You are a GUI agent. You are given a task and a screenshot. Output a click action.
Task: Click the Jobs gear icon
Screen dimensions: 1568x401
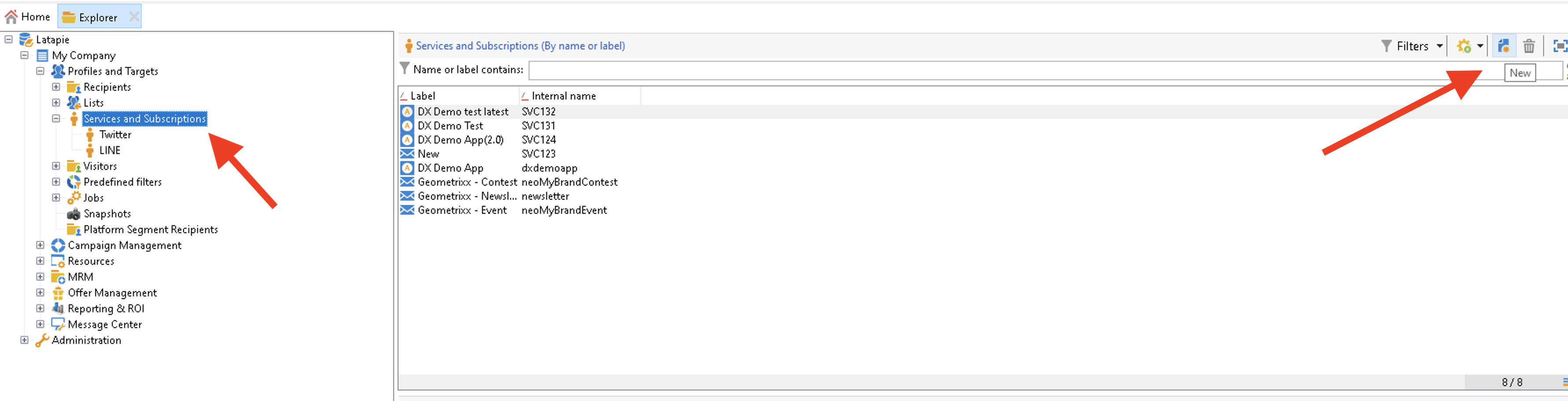pos(74,198)
